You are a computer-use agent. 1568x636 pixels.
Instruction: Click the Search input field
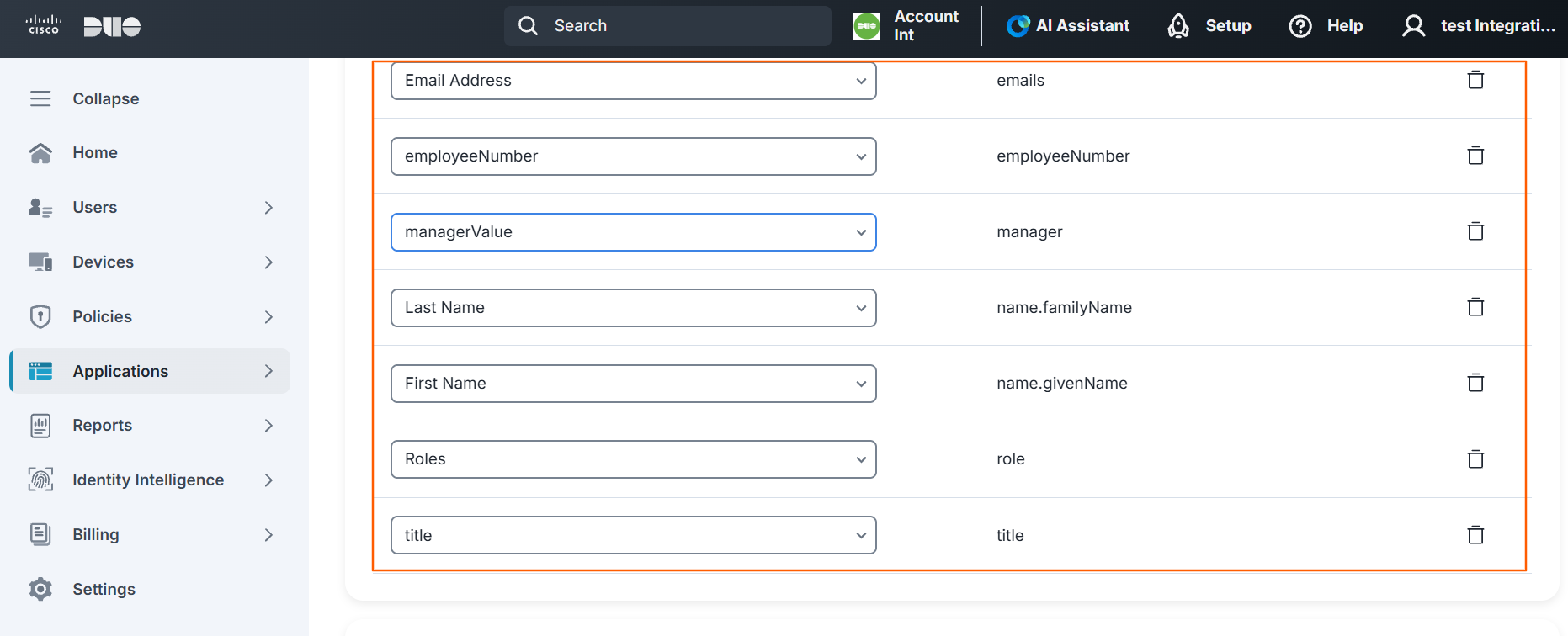(667, 26)
